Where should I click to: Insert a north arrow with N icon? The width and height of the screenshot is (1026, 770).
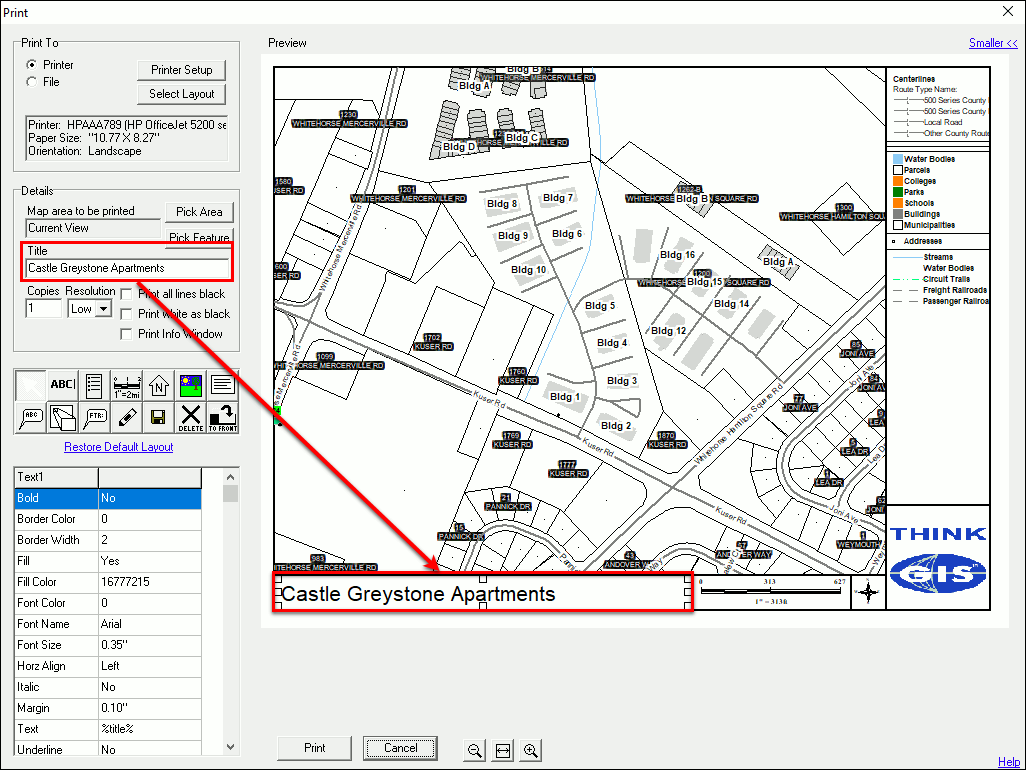(159, 385)
